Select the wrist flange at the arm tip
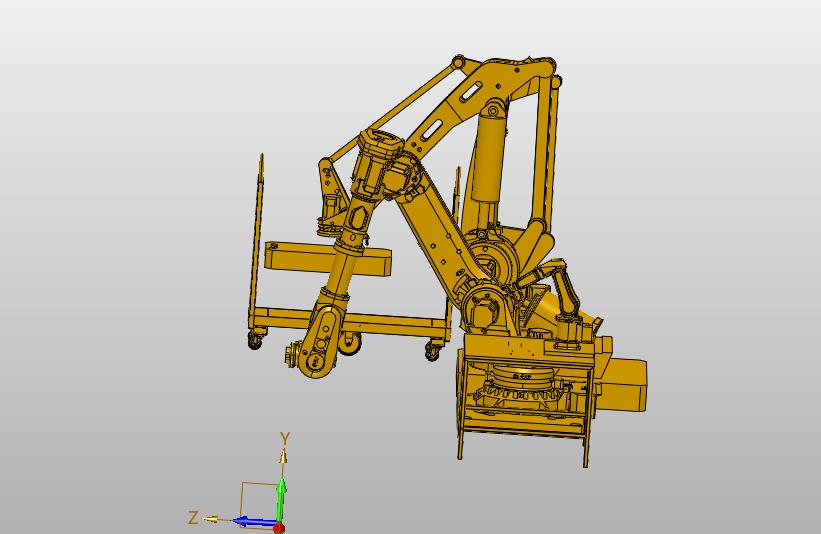The width and height of the screenshot is (821, 534). pos(292,355)
